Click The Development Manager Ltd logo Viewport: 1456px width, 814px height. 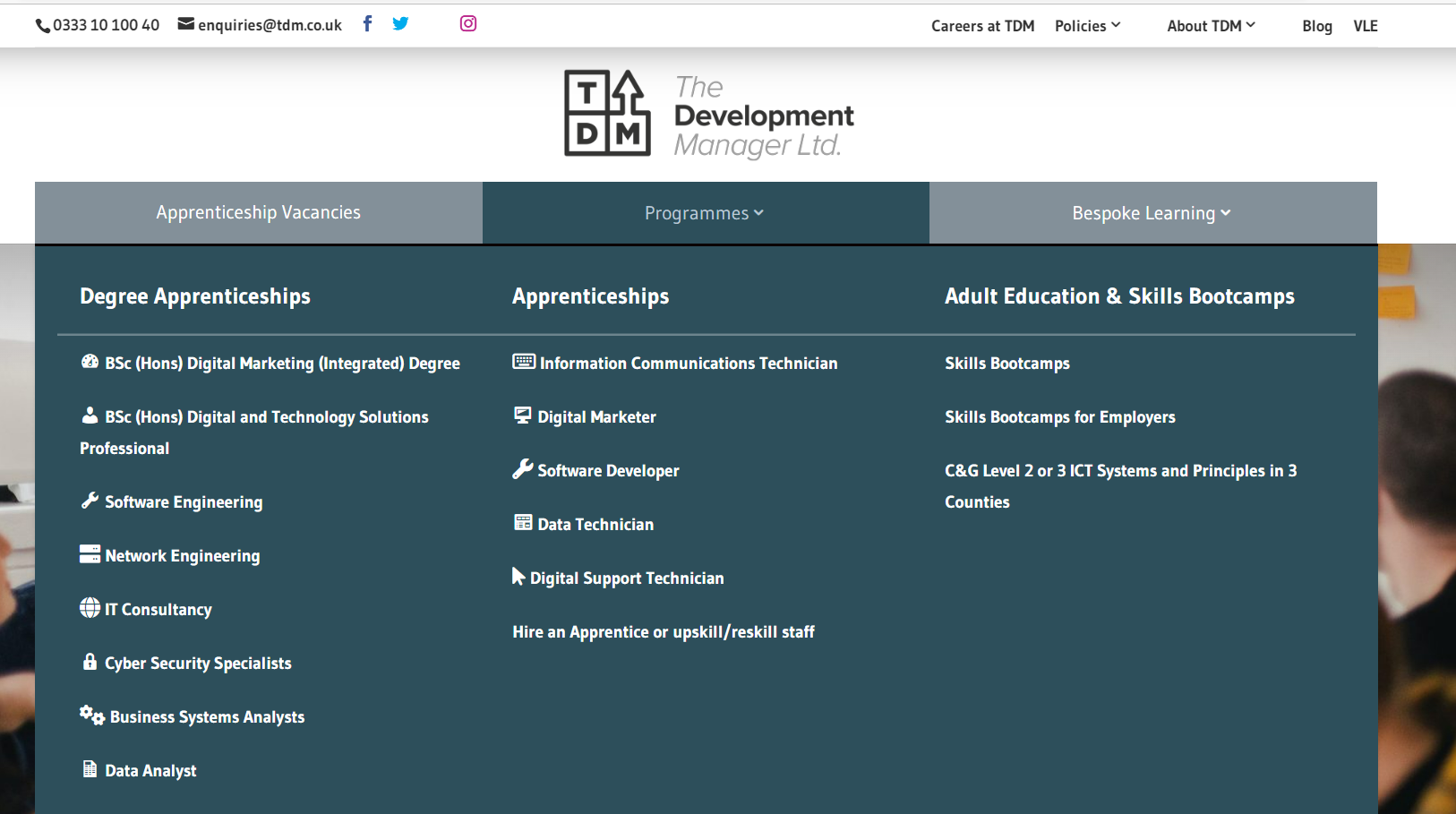pos(708,115)
